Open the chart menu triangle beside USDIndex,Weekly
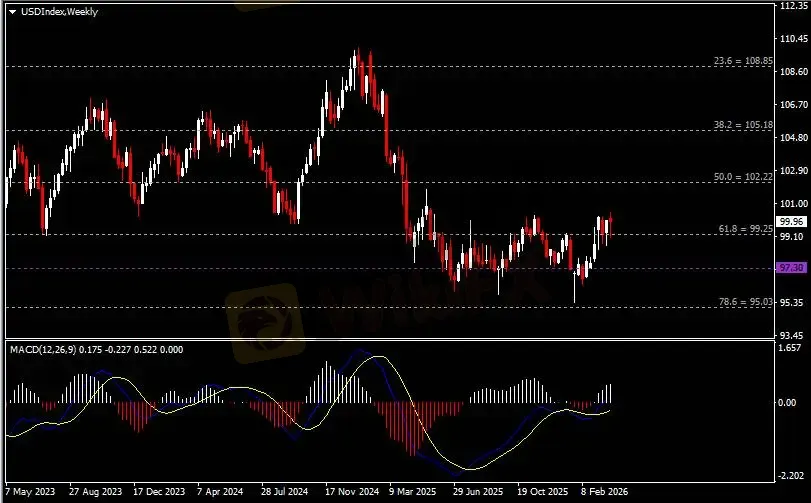 click(x=12, y=12)
